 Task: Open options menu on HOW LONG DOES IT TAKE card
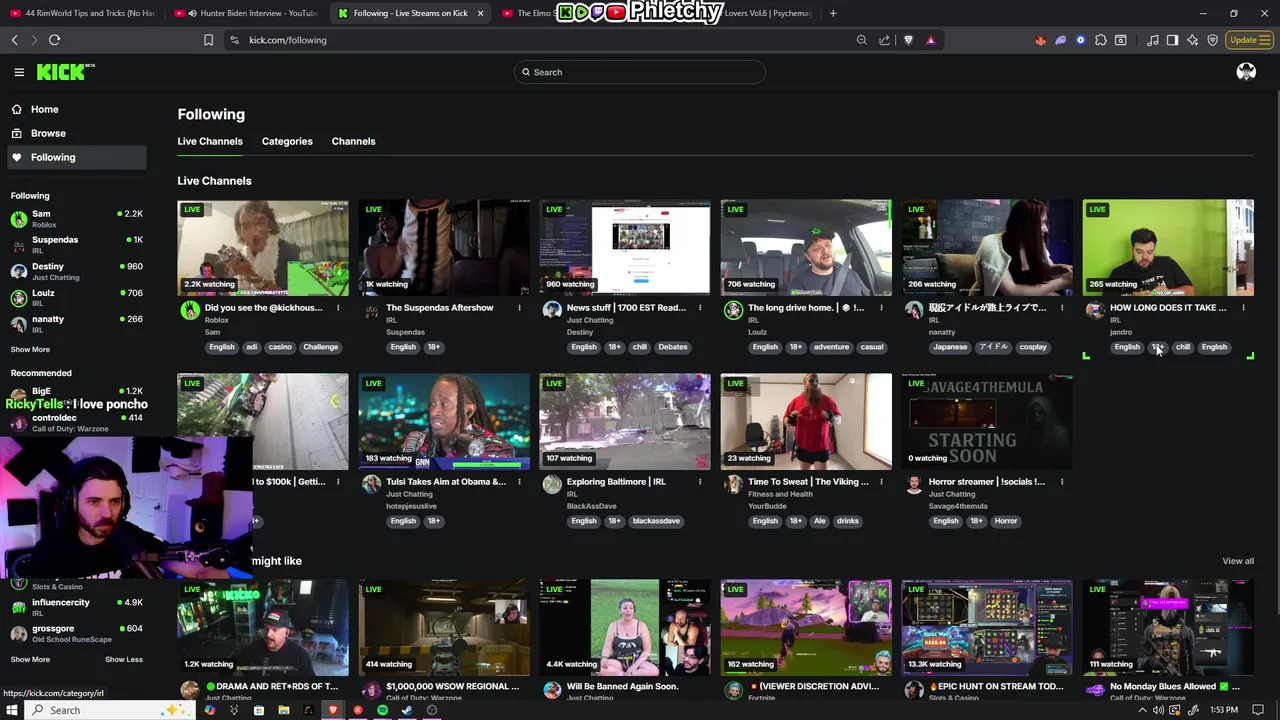1243,308
